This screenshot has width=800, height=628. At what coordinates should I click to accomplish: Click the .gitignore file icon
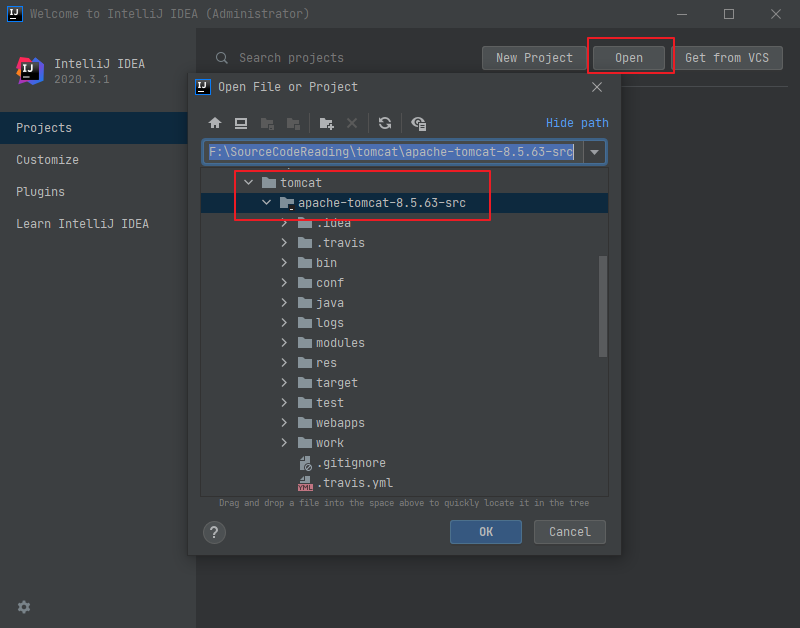point(305,463)
